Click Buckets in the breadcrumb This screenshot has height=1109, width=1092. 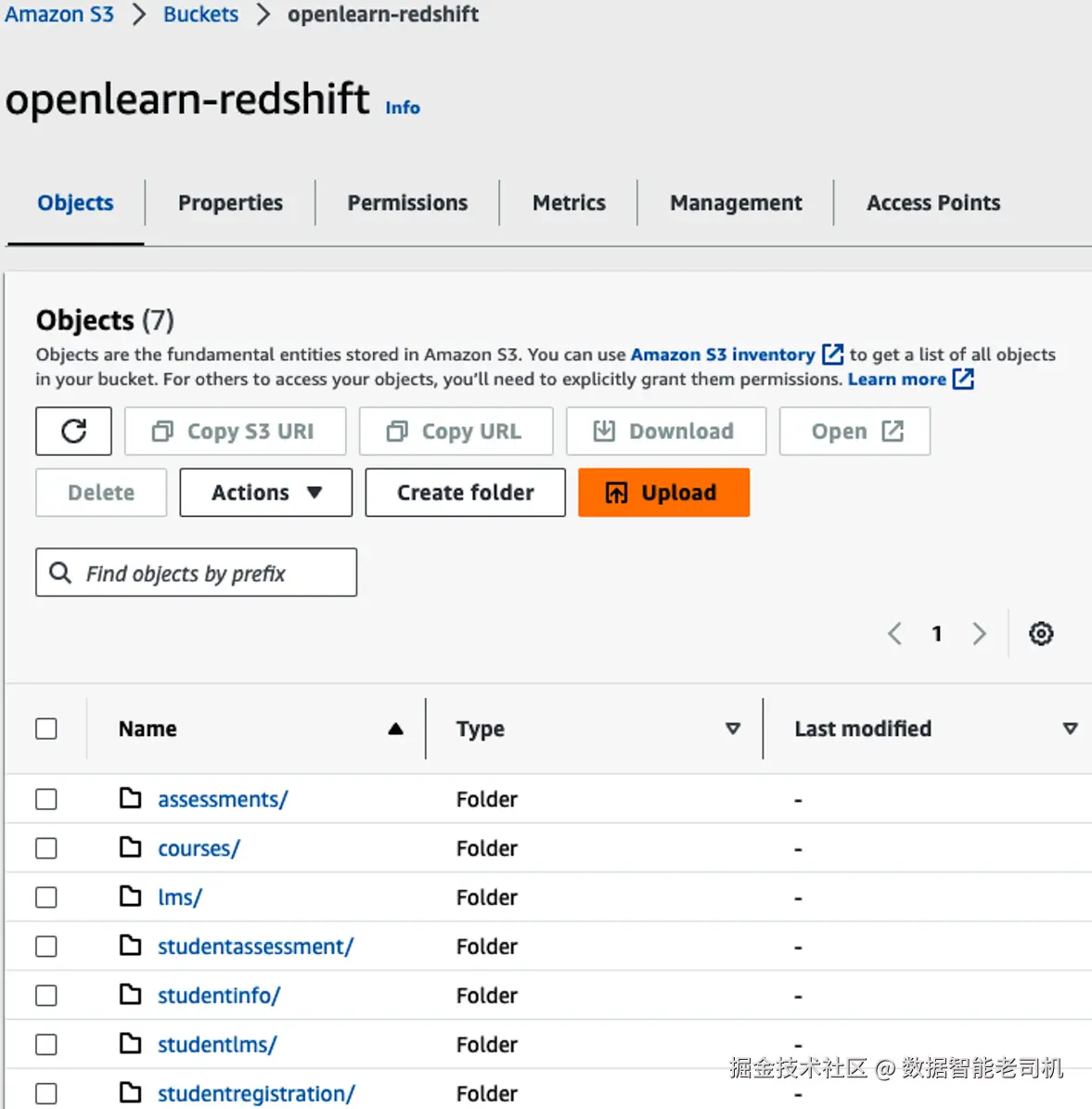point(200,14)
